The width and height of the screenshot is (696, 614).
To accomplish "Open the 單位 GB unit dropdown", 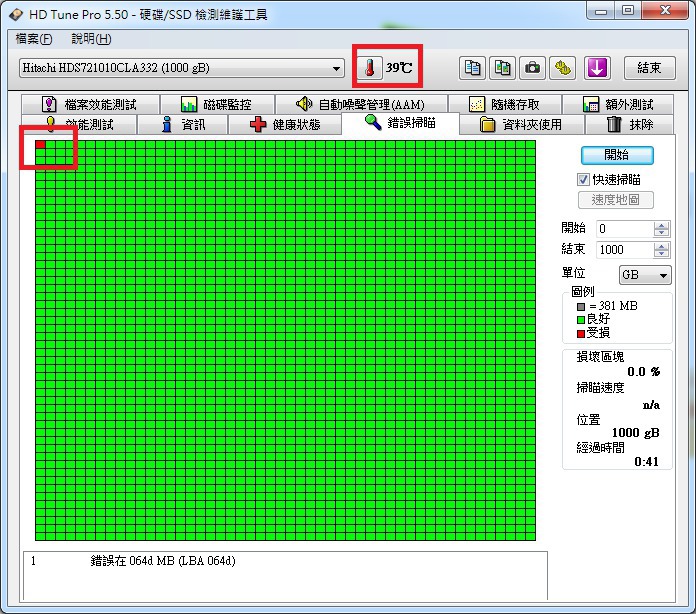I will tap(645, 275).
